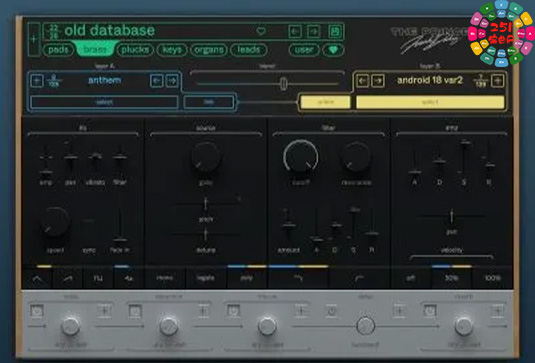The width and height of the screenshot is (535, 363).
Task: Click the rightmost effect knob
Action: point(463,326)
